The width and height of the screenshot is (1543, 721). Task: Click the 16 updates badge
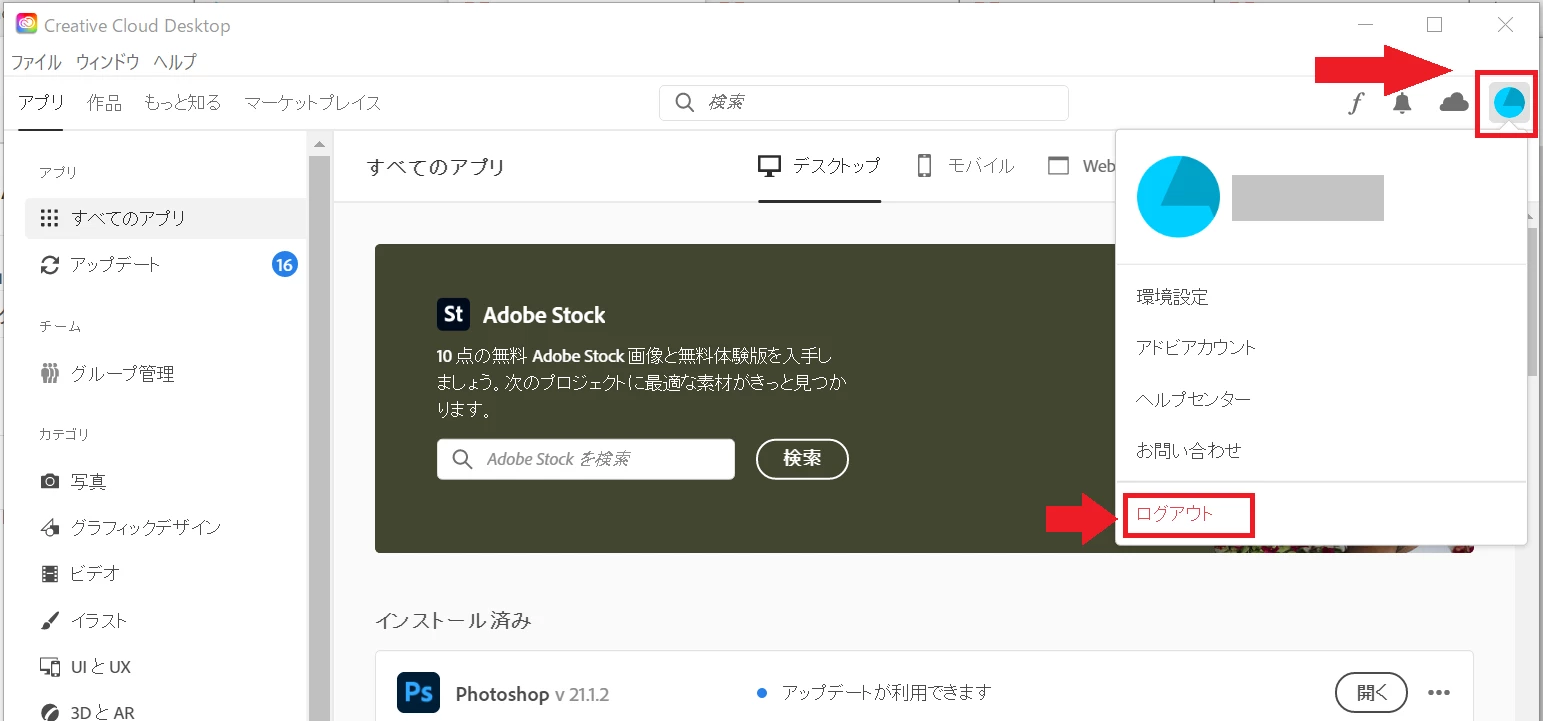tap(285, 264)
